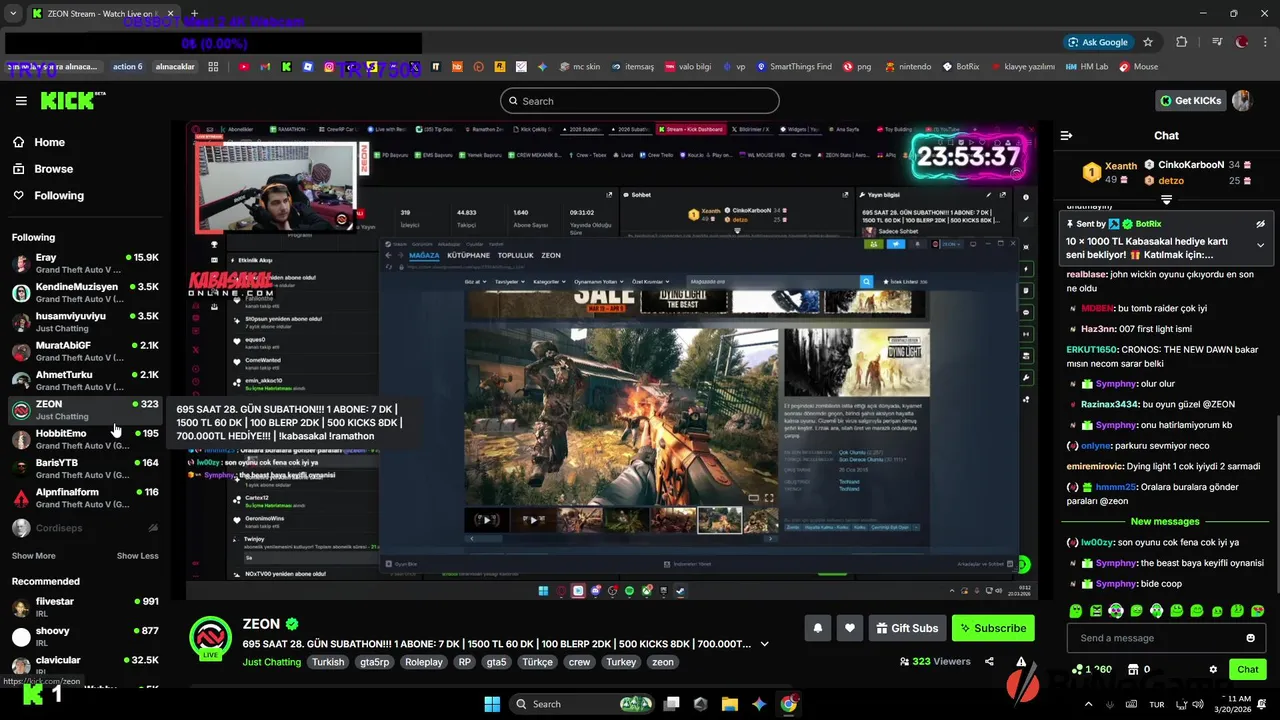Open Chrome tab search dropdown
The height and width of the screenshot is (720, 1280).
pyautogui.click(x=13, y=14)
